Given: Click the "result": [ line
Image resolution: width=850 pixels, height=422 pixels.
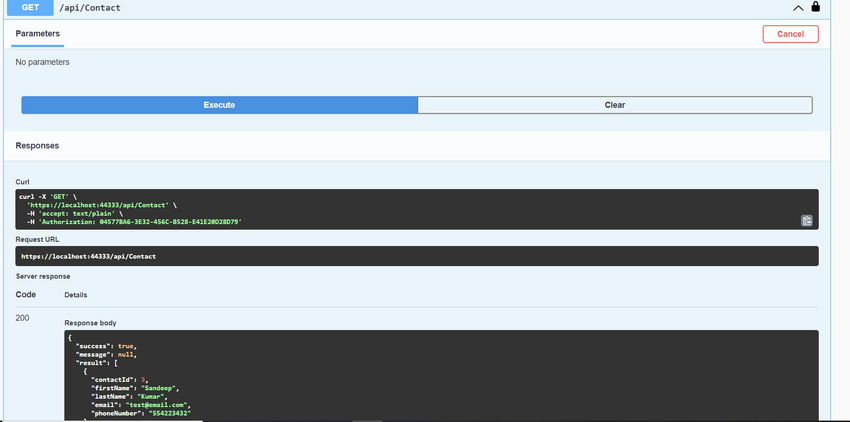Looking at the screenshot, I should click(x=97, y=363).
